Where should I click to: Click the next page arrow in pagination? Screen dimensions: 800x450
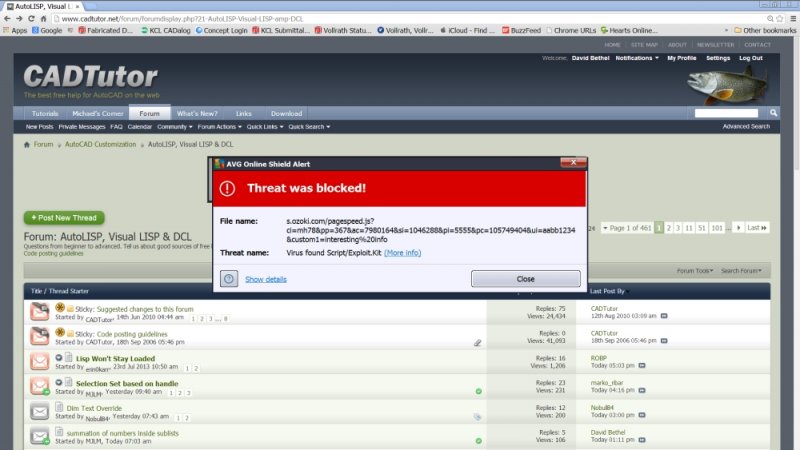(738, 228)
